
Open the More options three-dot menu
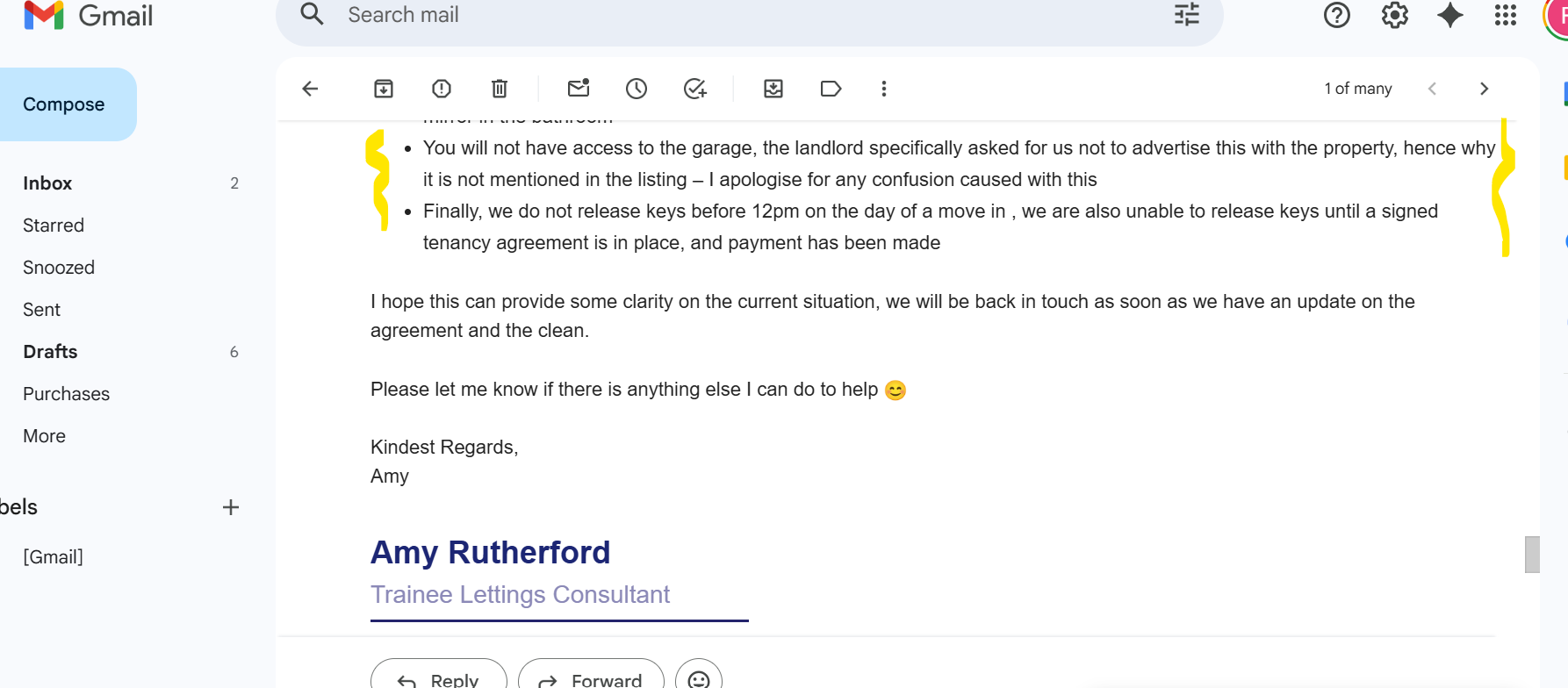884,89
